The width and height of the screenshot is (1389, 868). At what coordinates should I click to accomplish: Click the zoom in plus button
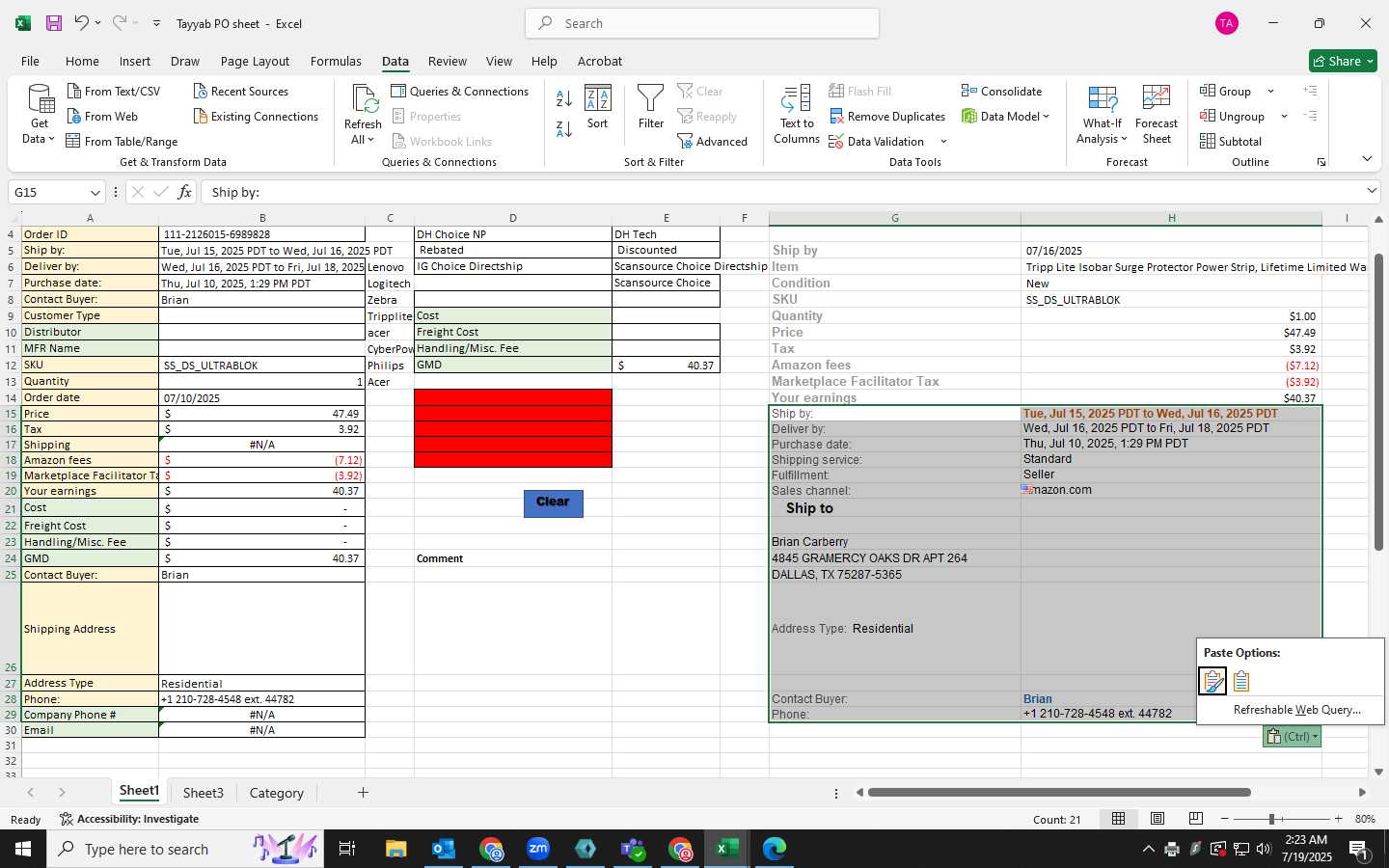pos(1338,819)
